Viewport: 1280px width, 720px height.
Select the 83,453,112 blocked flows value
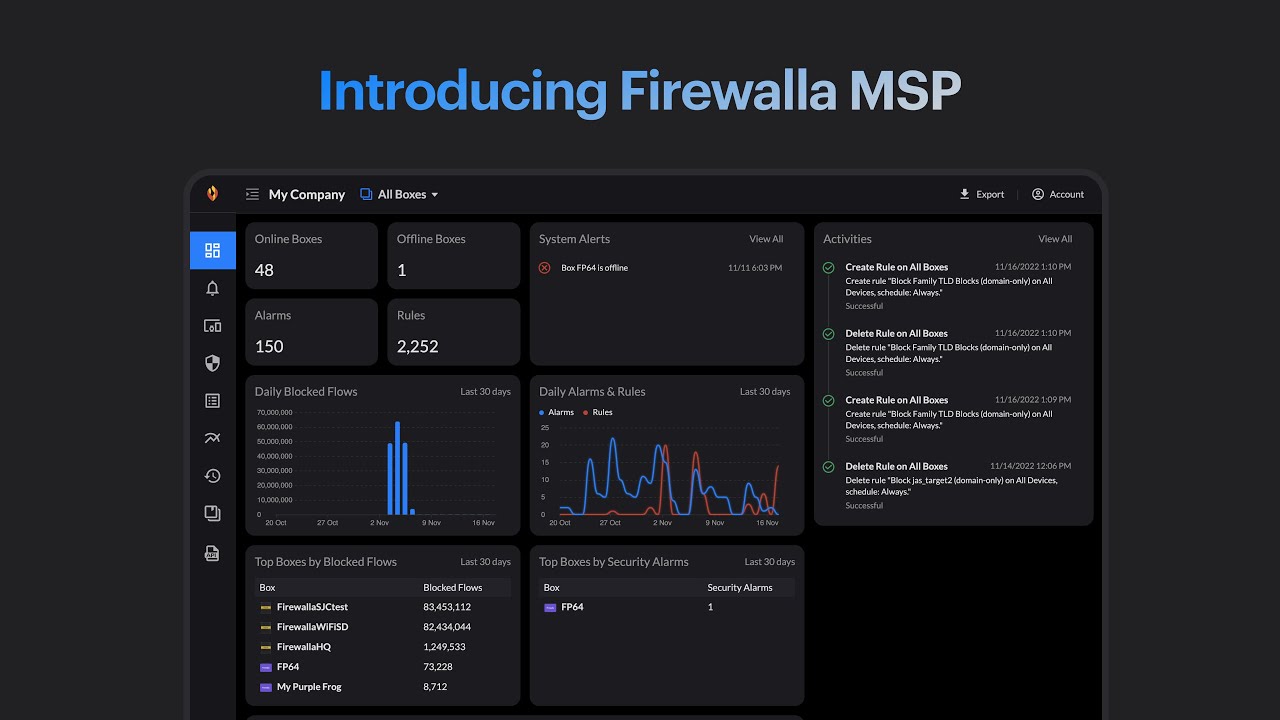pyautogui.click(x=447, y=607)
